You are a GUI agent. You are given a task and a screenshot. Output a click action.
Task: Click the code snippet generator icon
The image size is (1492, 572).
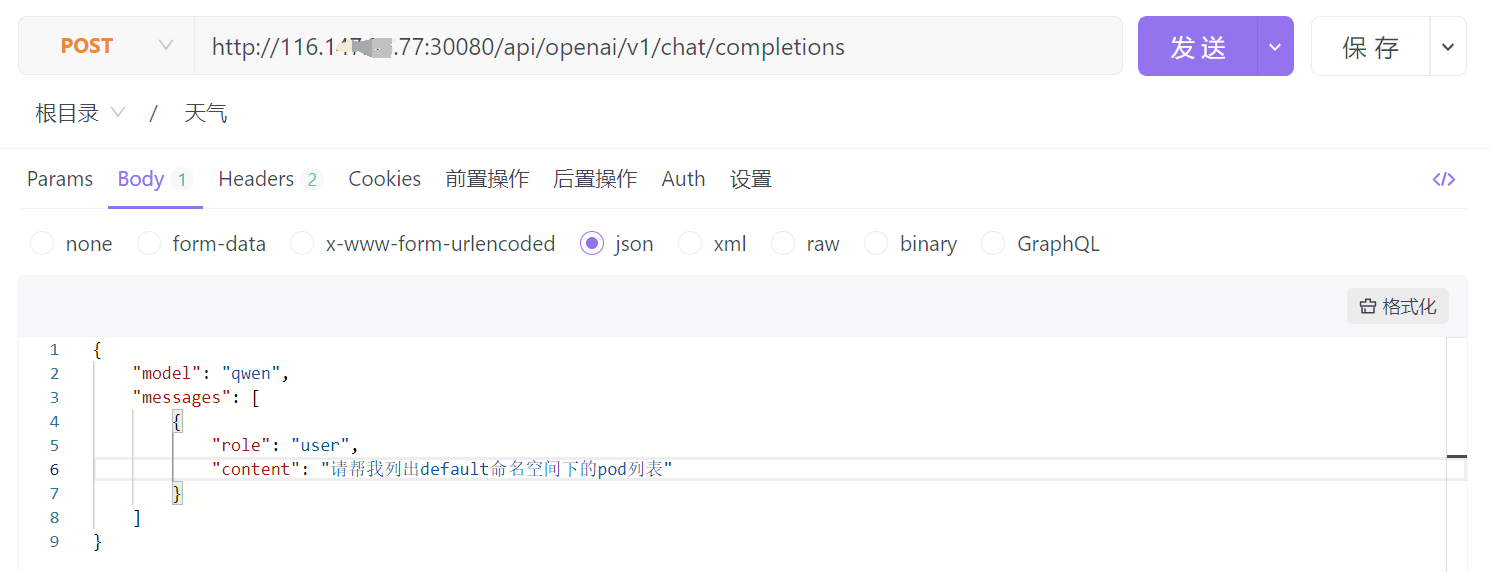pos(1443,179)
